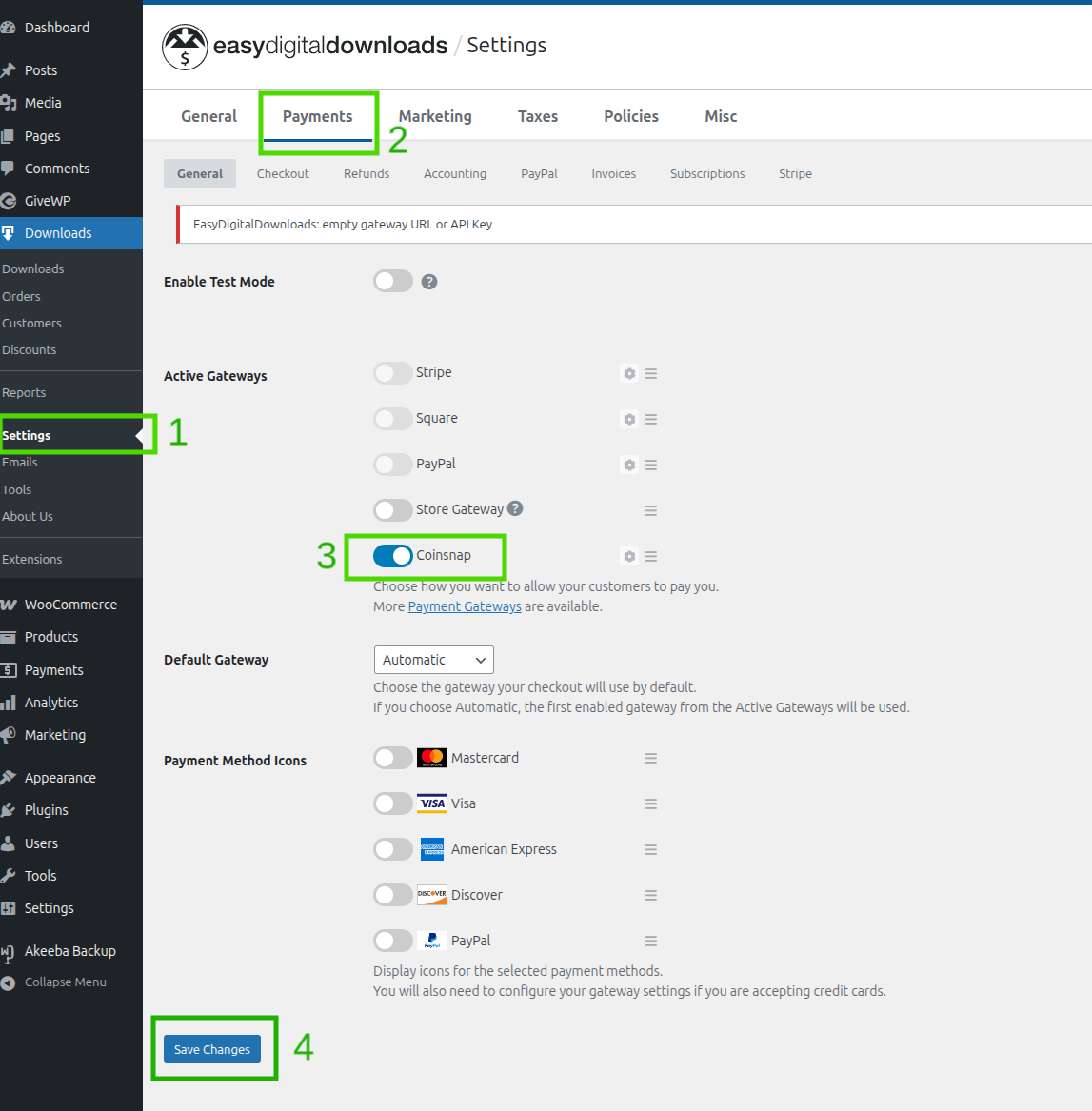Click the help icon beside Enable Test Mode

click(x=429, y=281)
